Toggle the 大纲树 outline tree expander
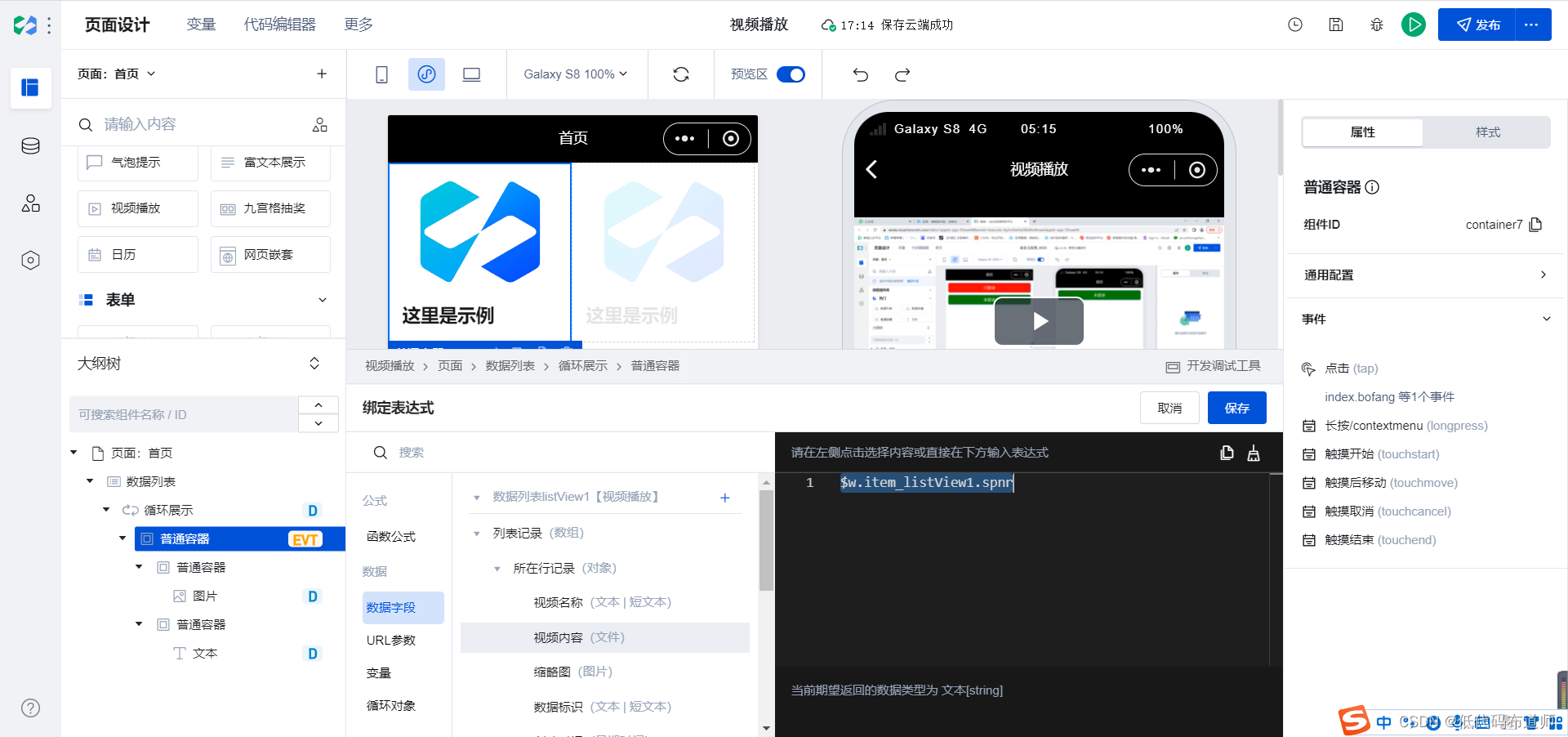 click(x=314, y=364)
